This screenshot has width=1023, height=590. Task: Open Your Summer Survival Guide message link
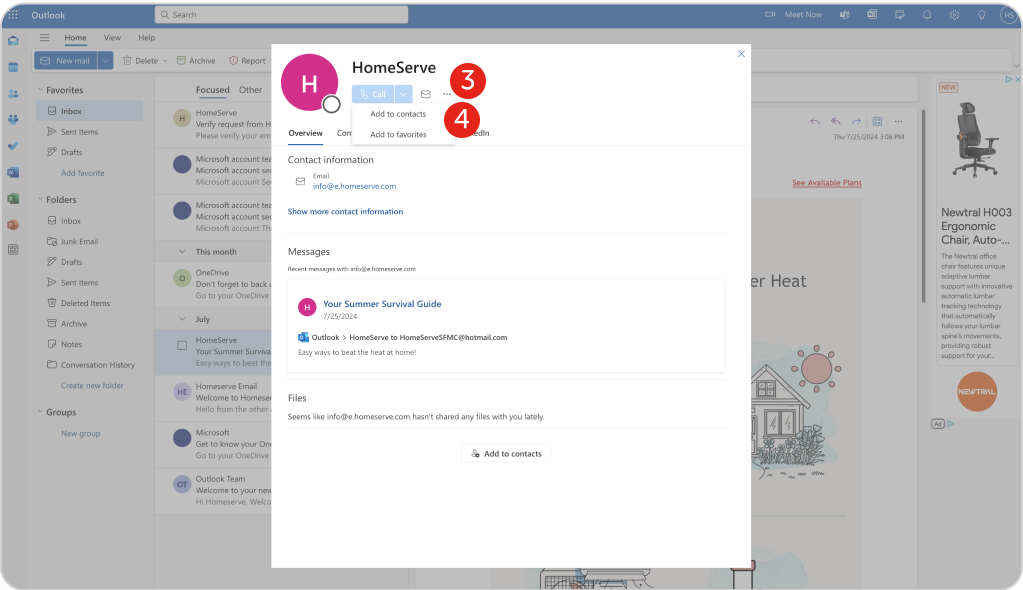[x=382, y=304]
